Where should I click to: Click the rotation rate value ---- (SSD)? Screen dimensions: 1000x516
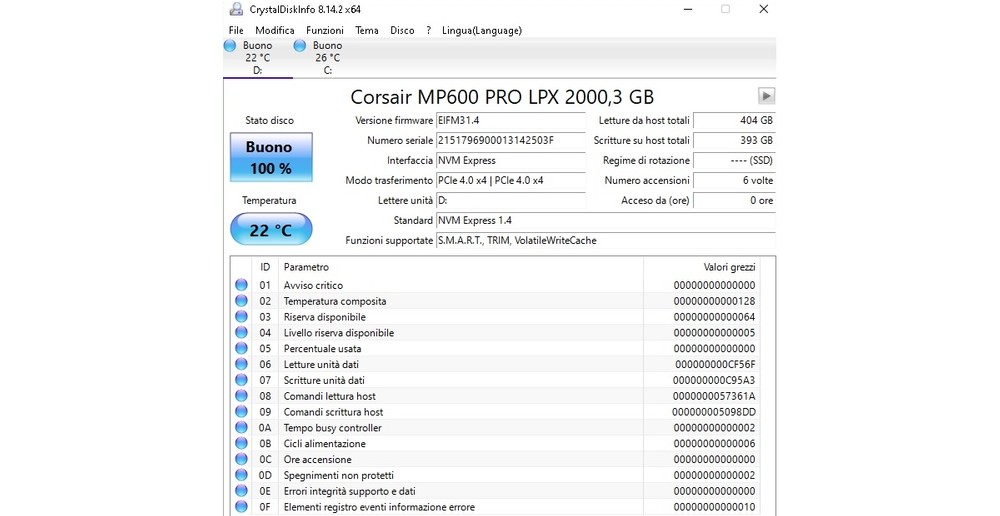(x=734, y=160)
